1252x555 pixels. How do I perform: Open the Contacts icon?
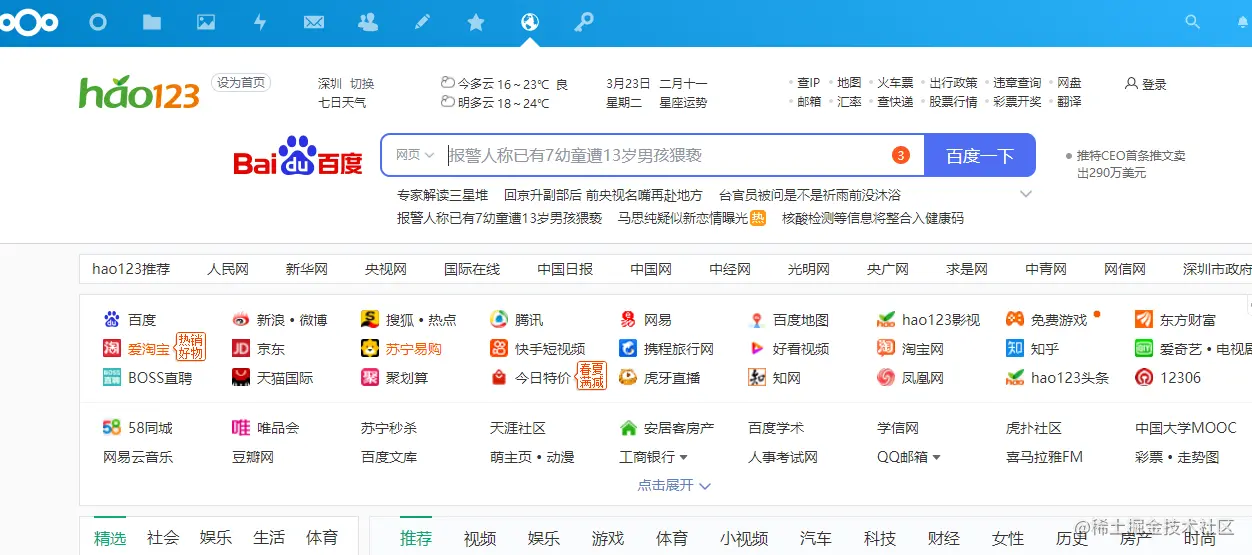coord(368,22)
